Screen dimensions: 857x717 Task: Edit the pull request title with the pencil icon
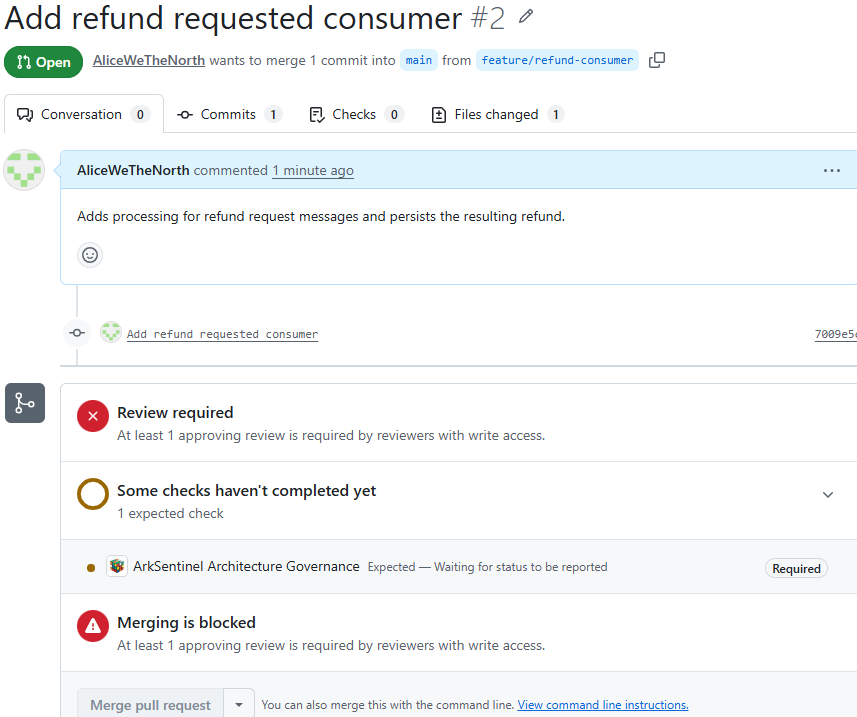point(525,16)
